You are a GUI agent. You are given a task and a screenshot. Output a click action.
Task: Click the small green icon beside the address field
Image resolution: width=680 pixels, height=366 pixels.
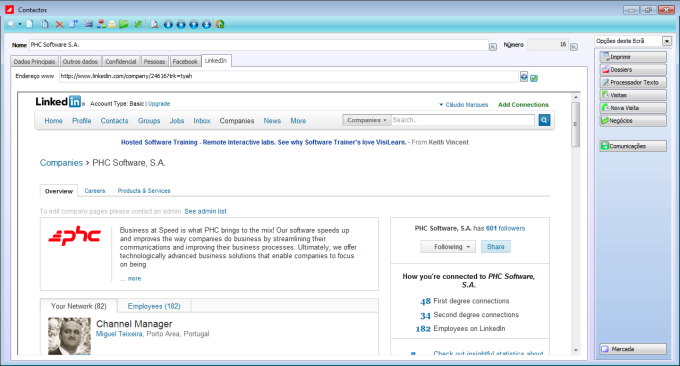pyautogui.click(x=534, y=78)
